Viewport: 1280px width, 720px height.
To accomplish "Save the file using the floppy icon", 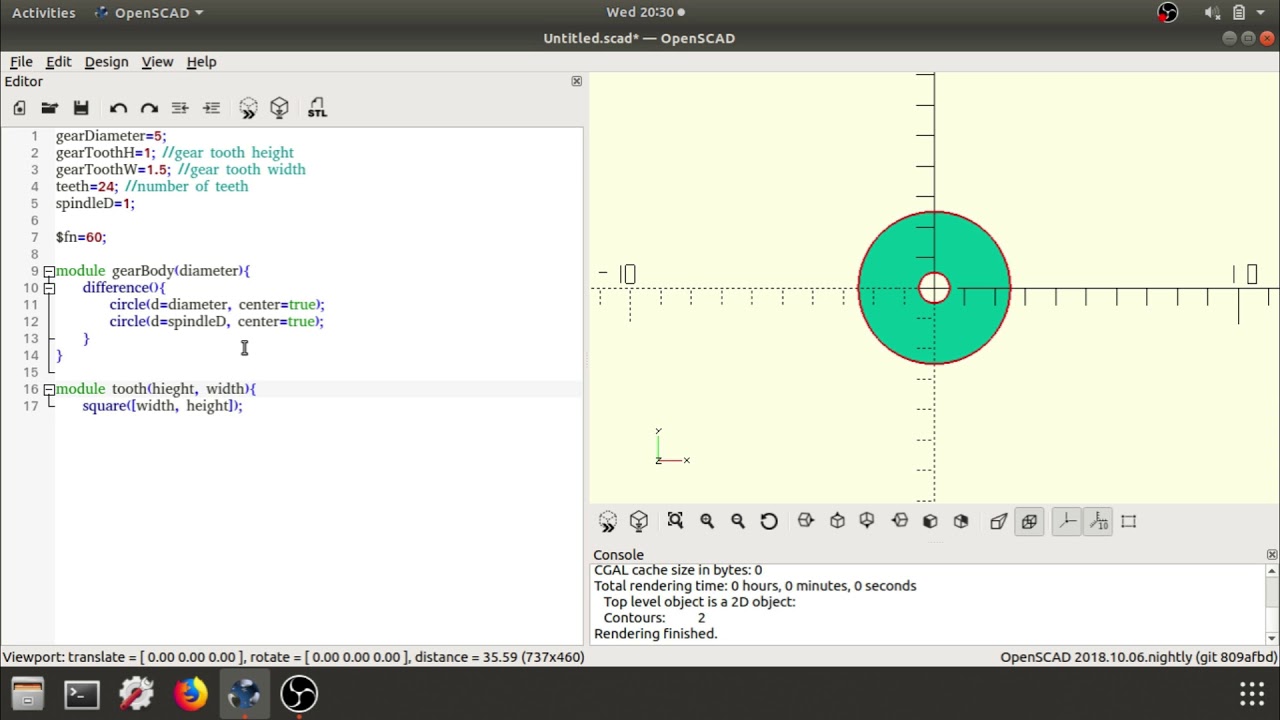I will tap(81, 108).
